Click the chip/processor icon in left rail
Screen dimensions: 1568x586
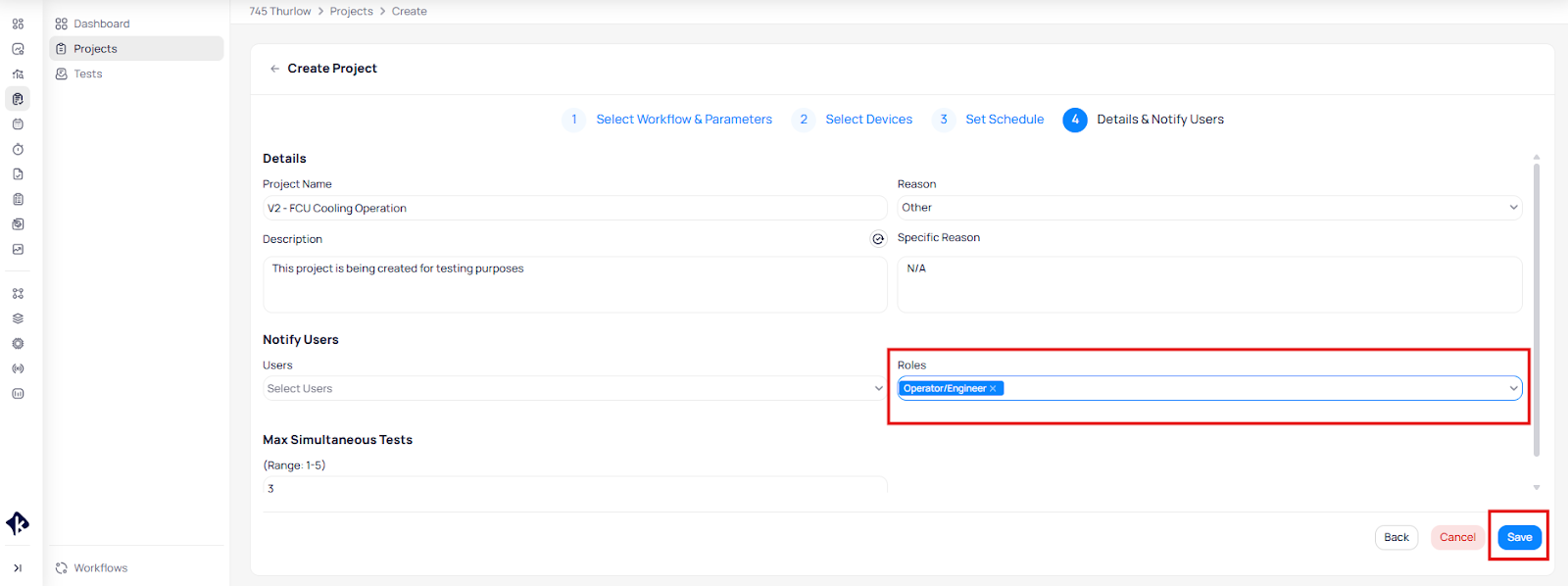(18, 344)
